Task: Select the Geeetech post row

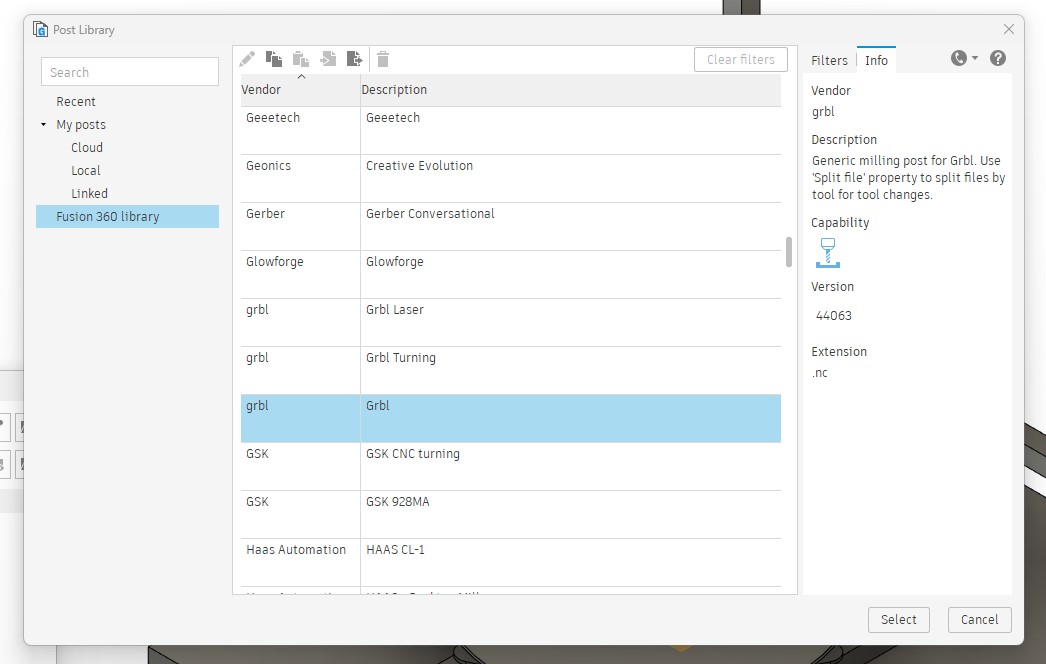Action: click(511, 131)
